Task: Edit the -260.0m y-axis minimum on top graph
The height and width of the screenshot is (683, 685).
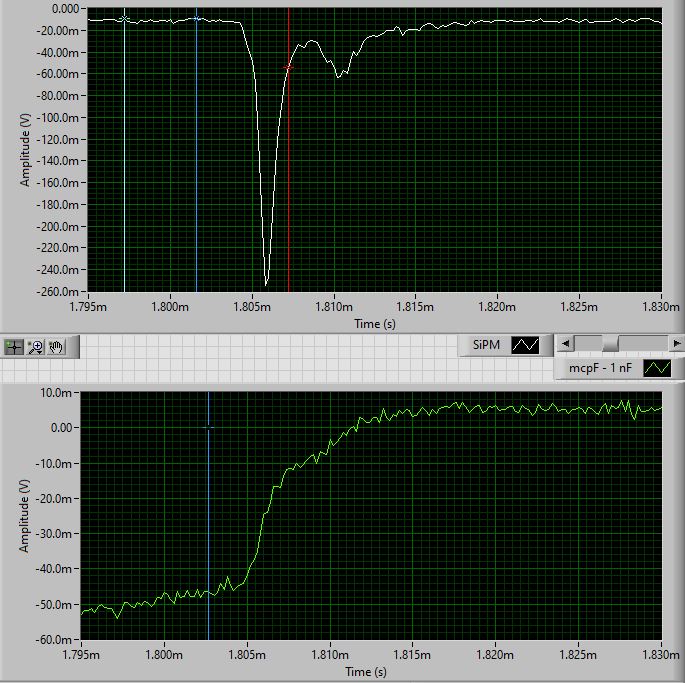Action: (x=57, y=291)
